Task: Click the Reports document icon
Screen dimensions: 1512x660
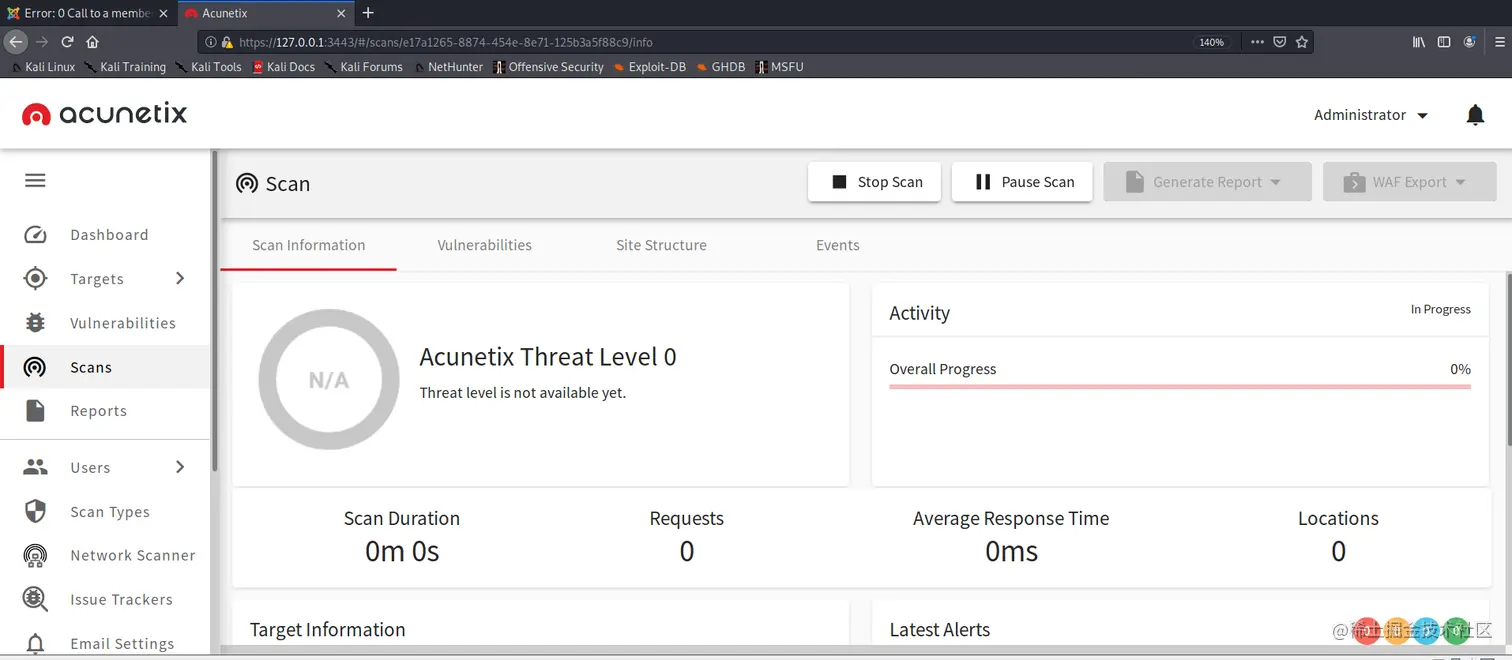Action: click(35, 411)
